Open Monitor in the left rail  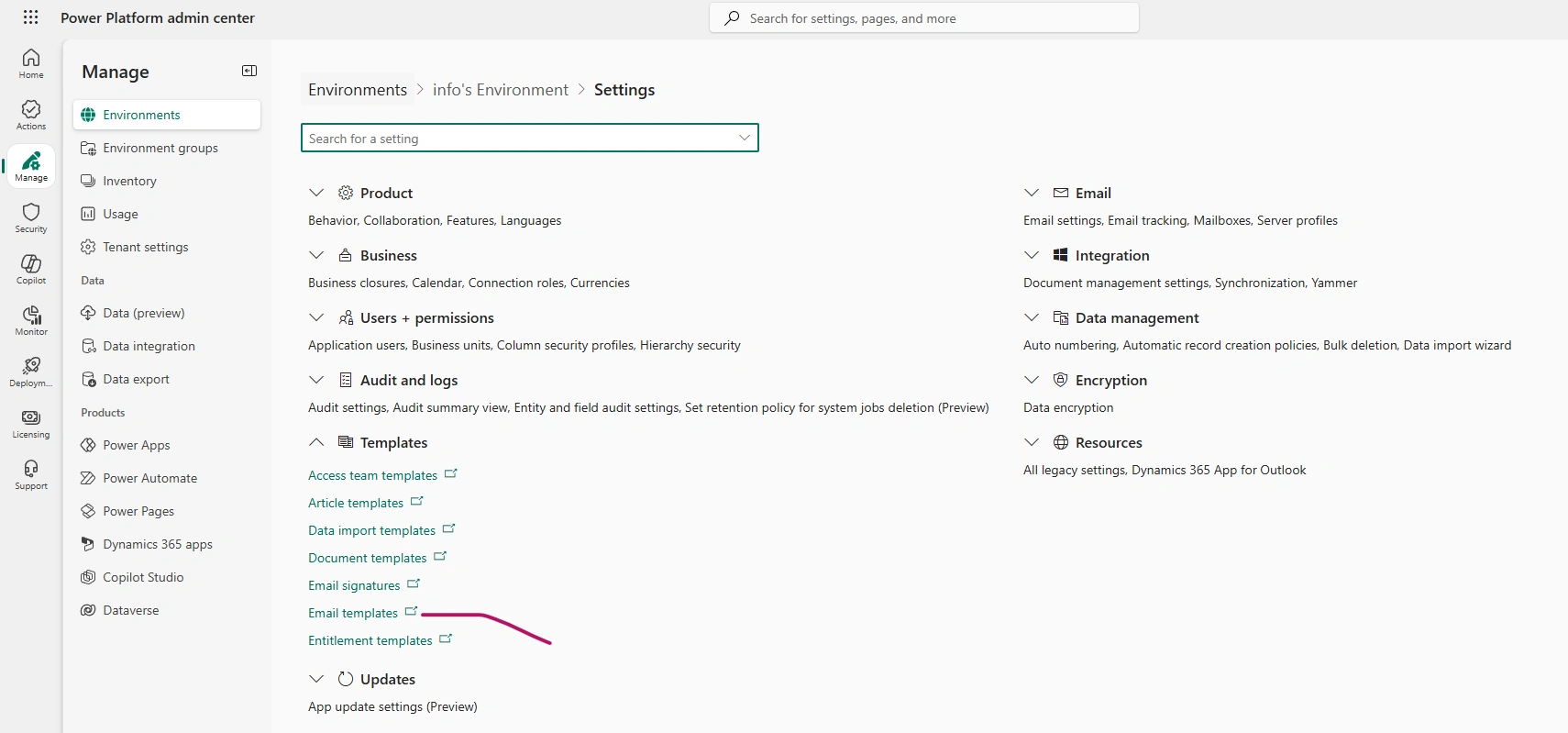31,321
